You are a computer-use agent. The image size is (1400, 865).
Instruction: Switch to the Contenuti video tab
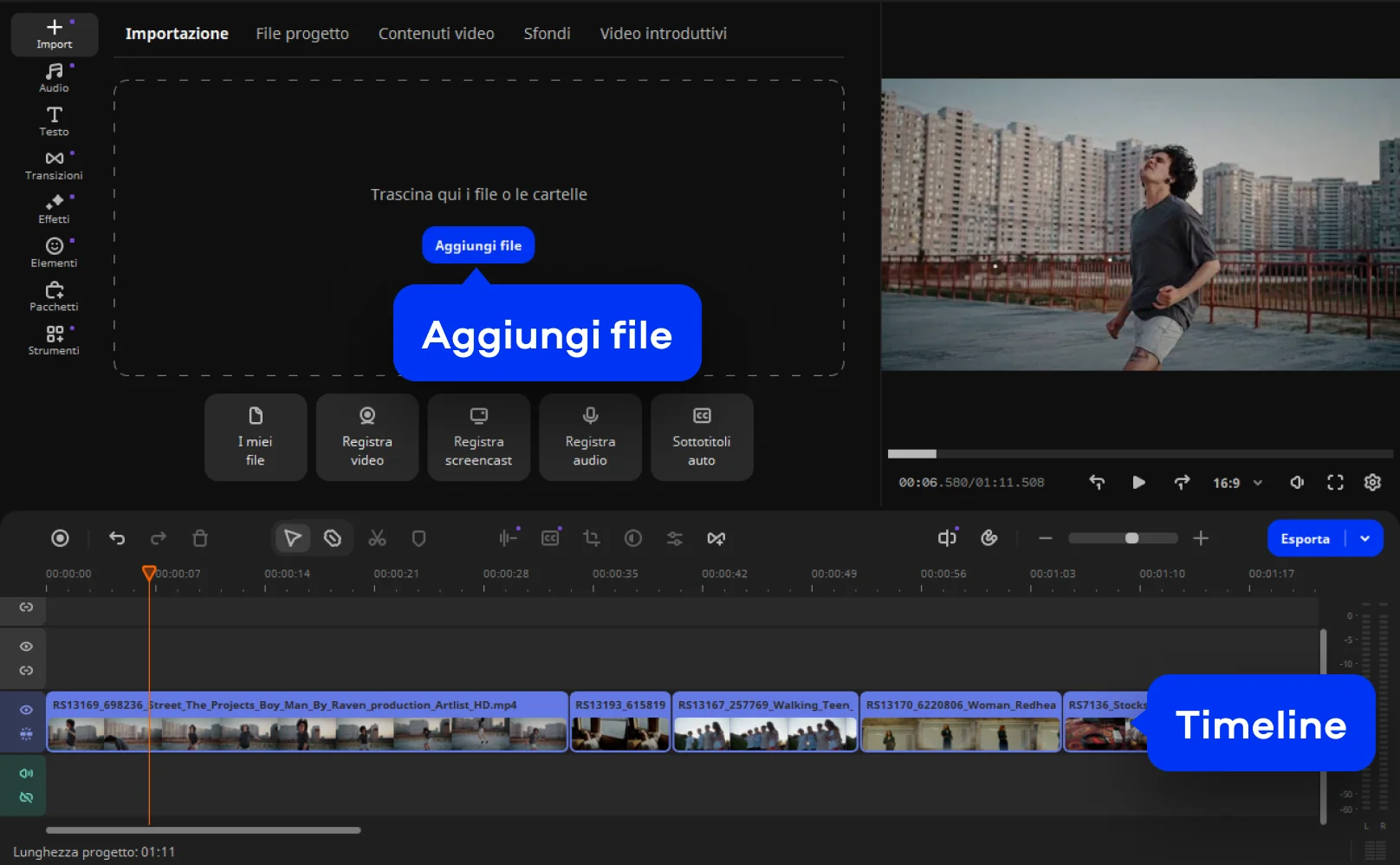click(x=436, y=34)
